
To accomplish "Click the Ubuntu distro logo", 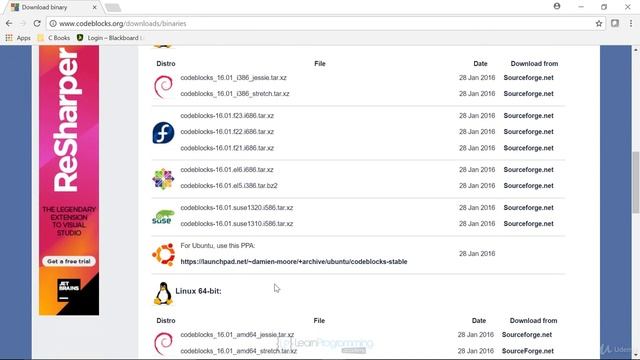I will point(164,255).
